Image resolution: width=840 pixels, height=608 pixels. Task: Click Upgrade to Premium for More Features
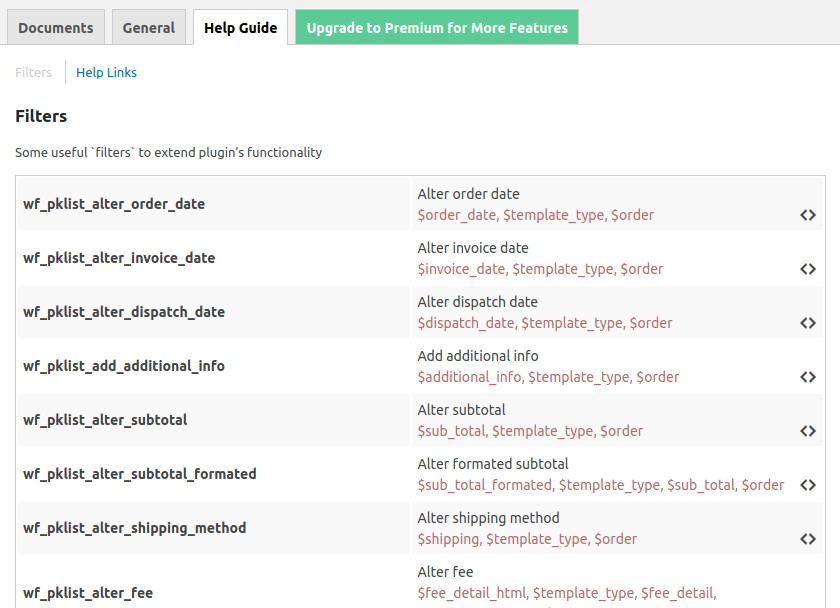point(436,27)
